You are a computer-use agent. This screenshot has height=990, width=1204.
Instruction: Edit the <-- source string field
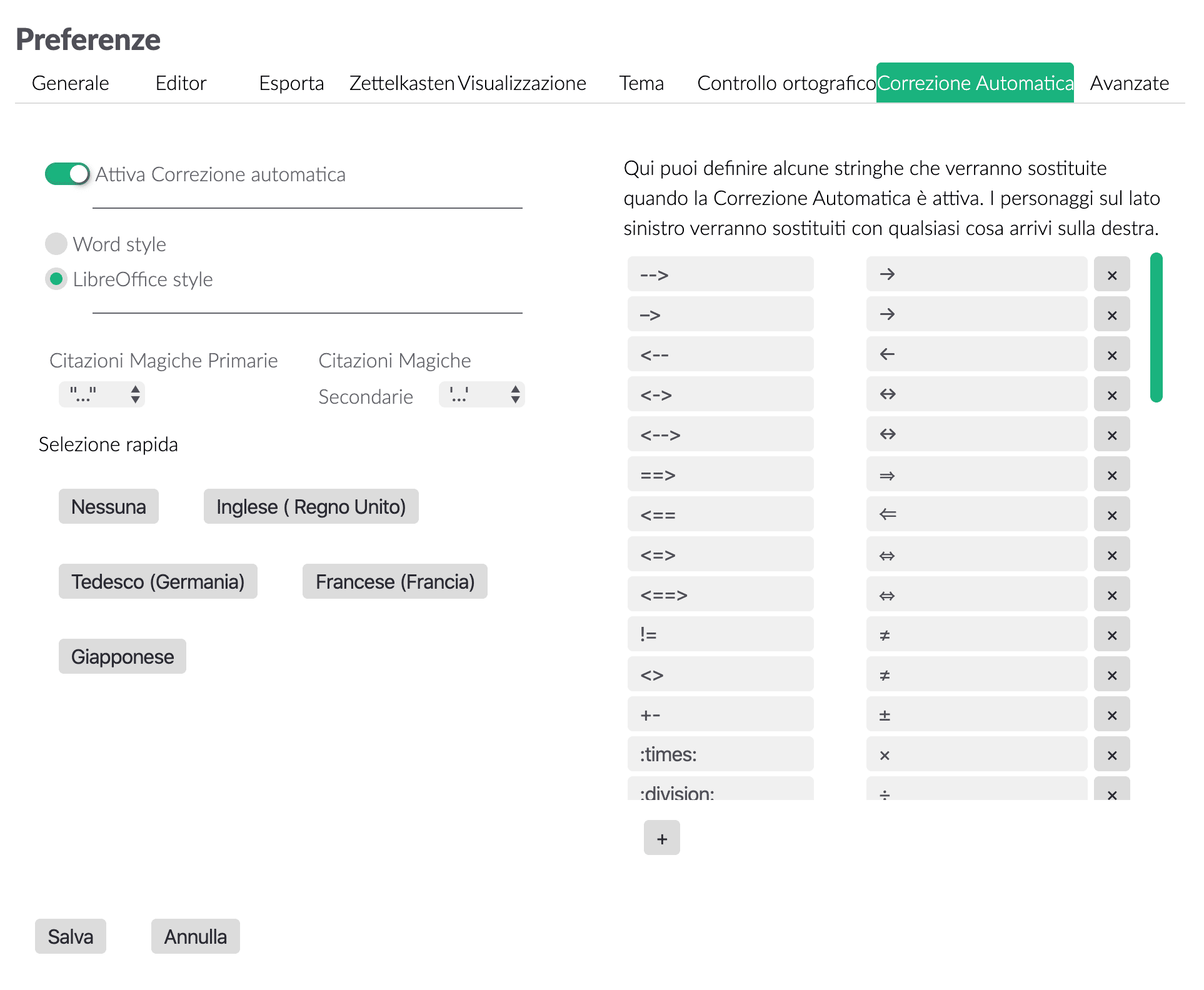(x=721, y=354)
